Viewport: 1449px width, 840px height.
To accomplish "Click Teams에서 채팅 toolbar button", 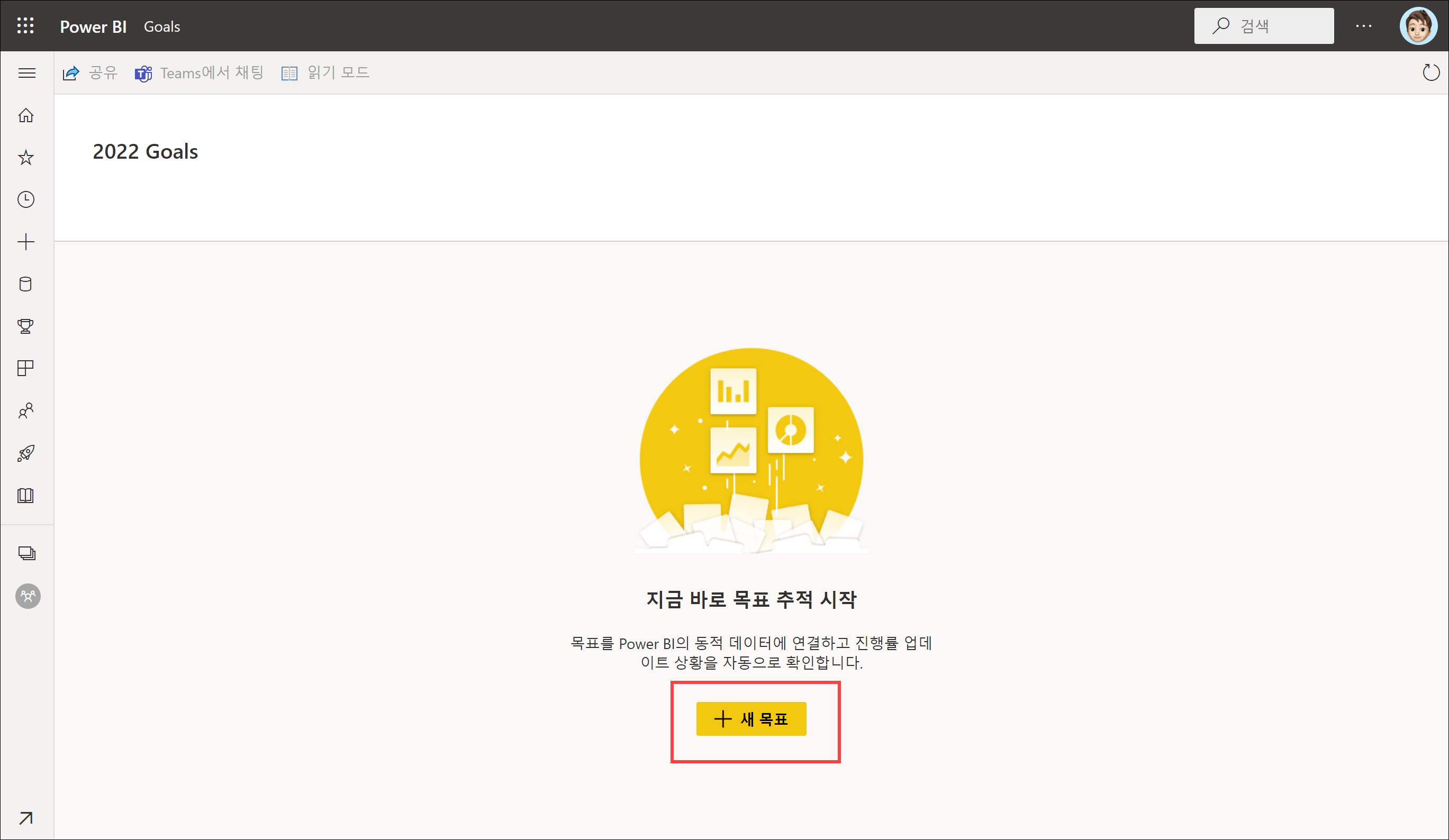I will coord(199,73).
